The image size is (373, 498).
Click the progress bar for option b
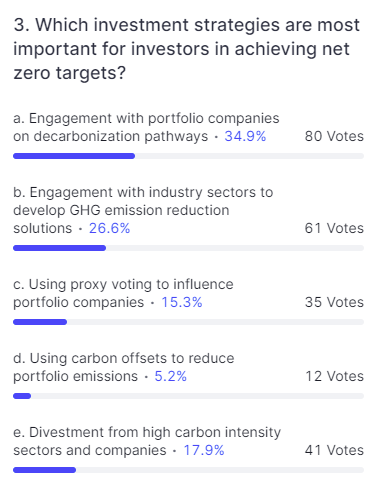188,248
